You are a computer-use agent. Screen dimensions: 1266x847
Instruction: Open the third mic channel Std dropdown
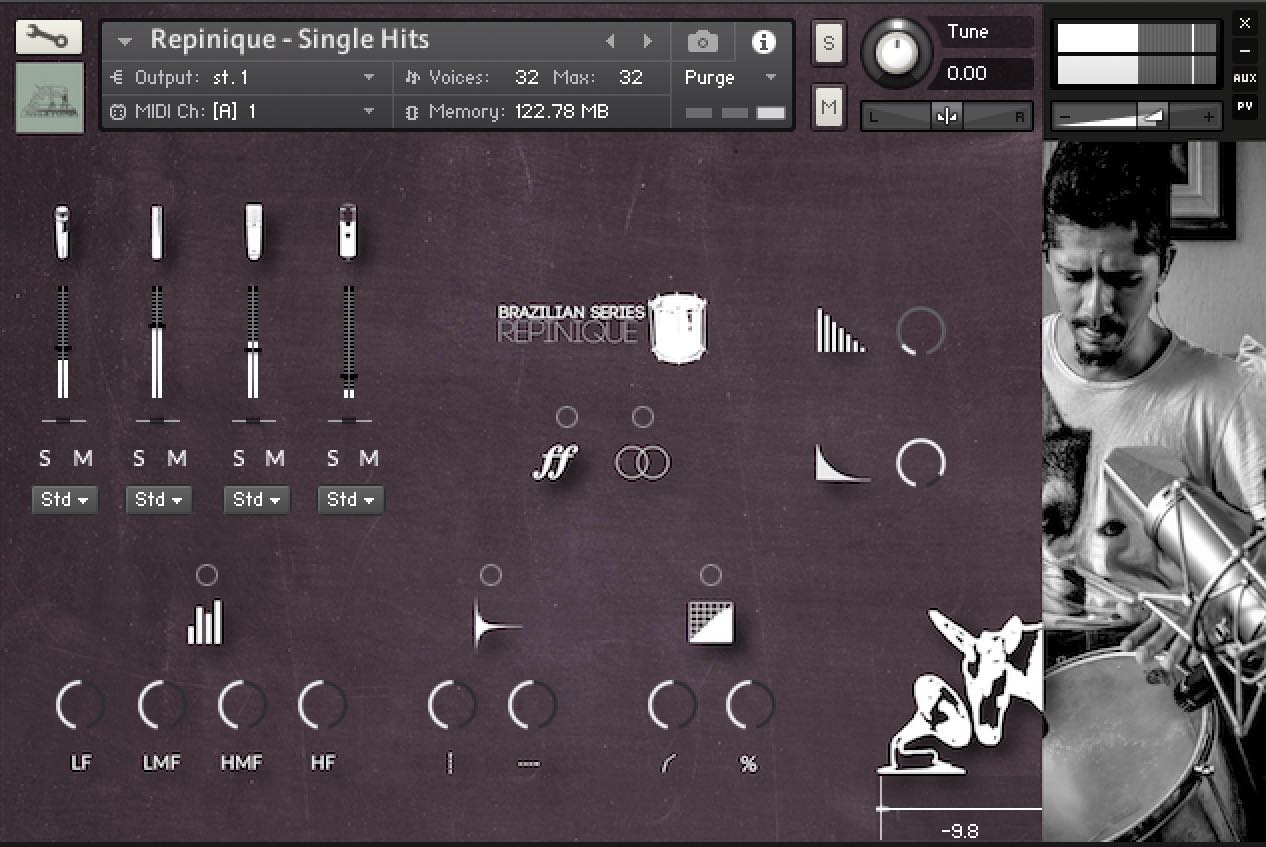[x=257, y=499]
